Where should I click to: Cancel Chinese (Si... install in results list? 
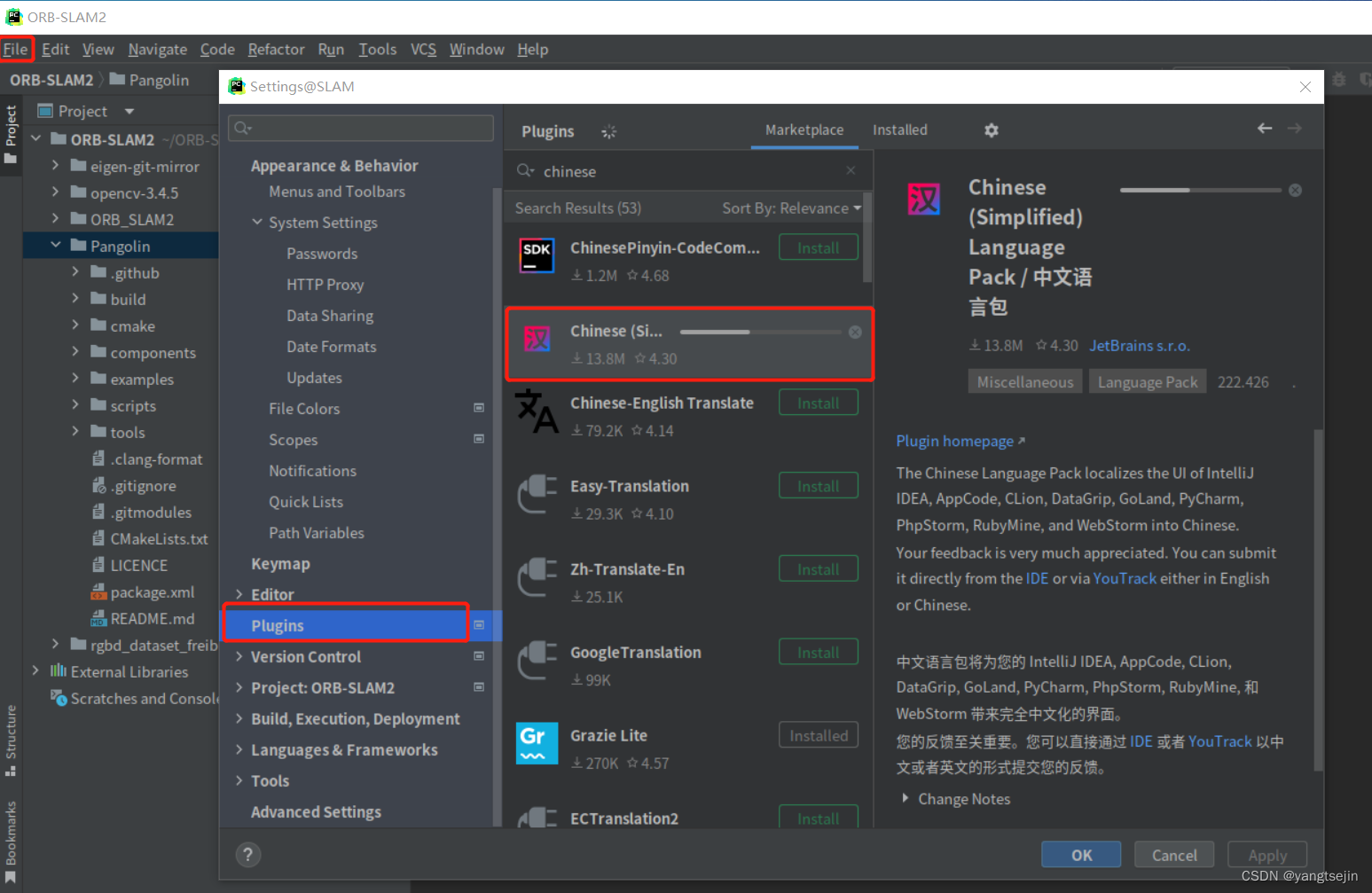tap(855, 332)
